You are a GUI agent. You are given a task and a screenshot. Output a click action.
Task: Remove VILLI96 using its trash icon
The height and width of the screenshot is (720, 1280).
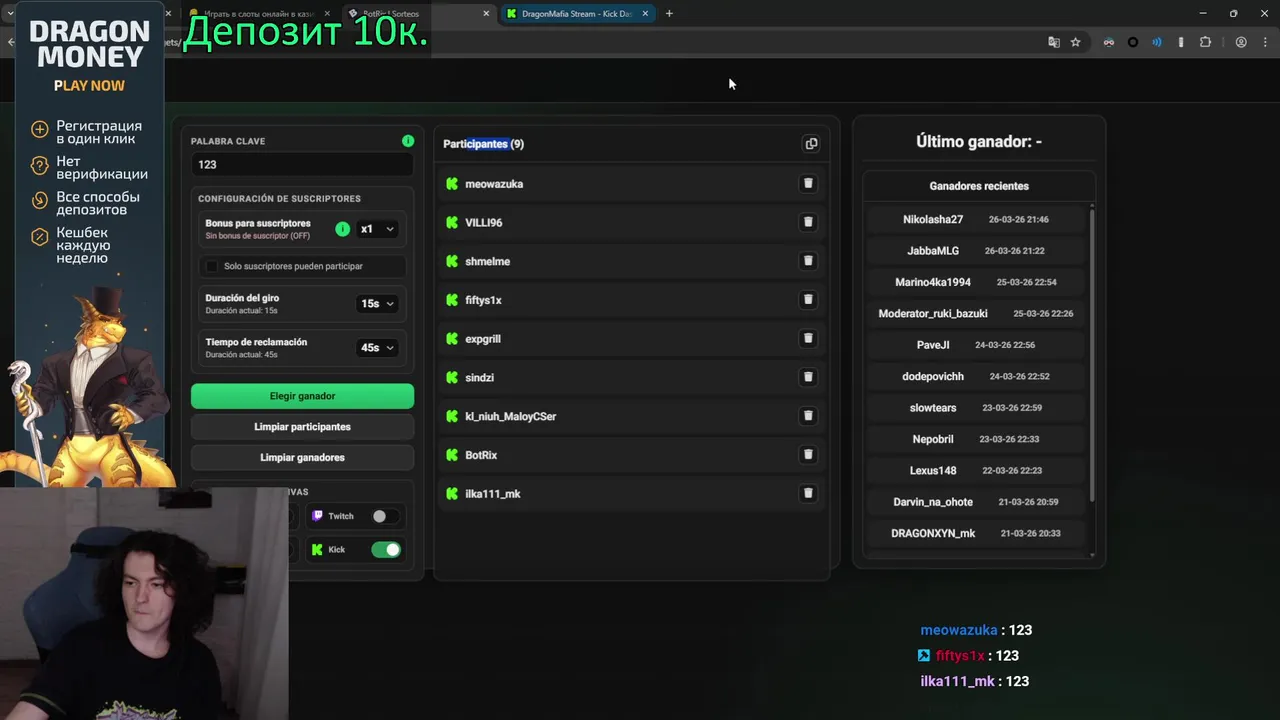point(808,222)
